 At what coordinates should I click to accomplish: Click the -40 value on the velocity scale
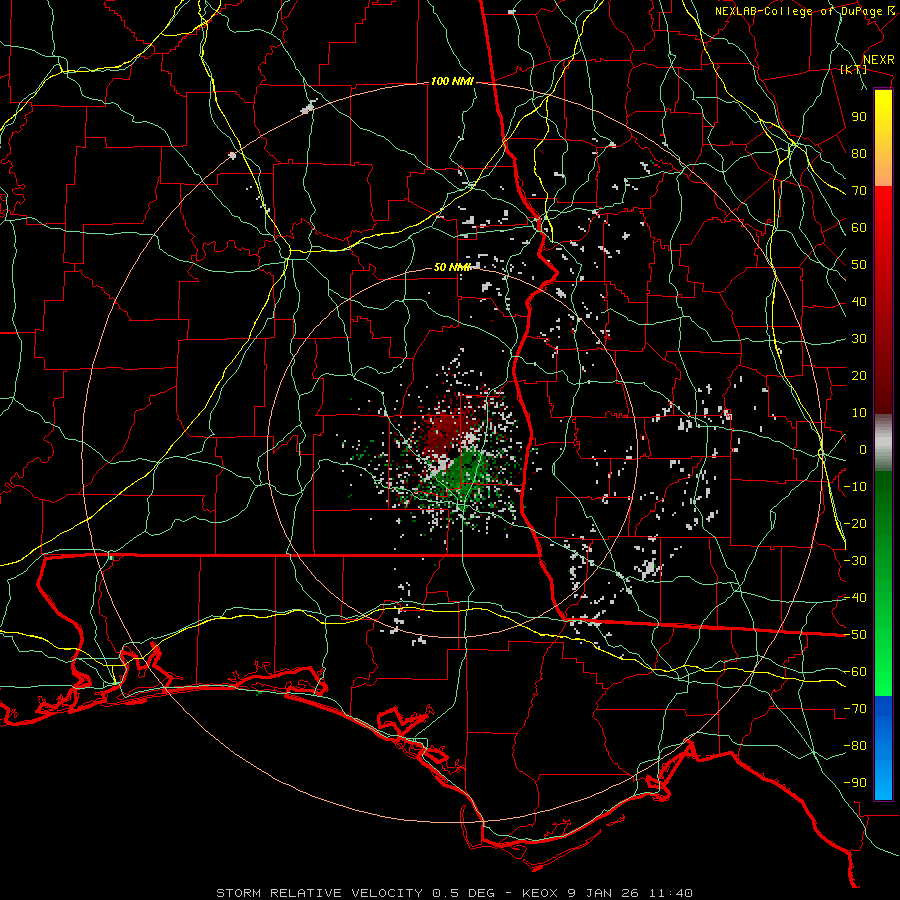pyautogui.click(x=855, y=598)
